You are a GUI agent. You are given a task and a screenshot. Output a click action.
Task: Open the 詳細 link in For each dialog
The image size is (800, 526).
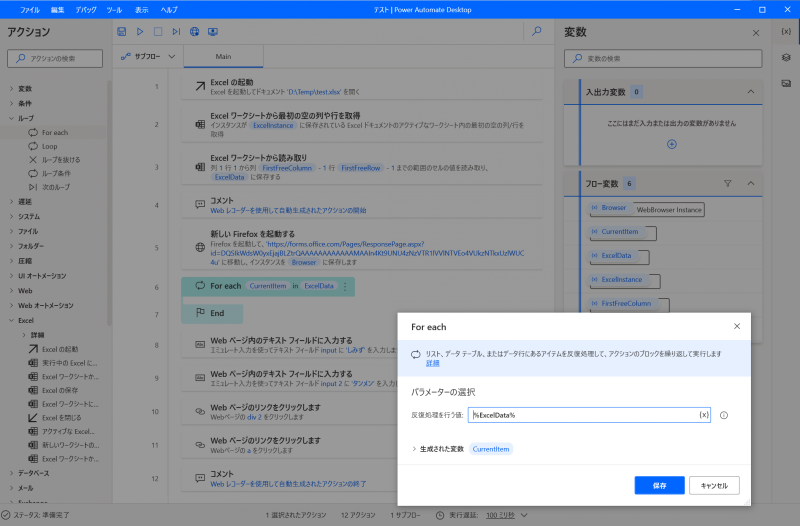[433, 363]
